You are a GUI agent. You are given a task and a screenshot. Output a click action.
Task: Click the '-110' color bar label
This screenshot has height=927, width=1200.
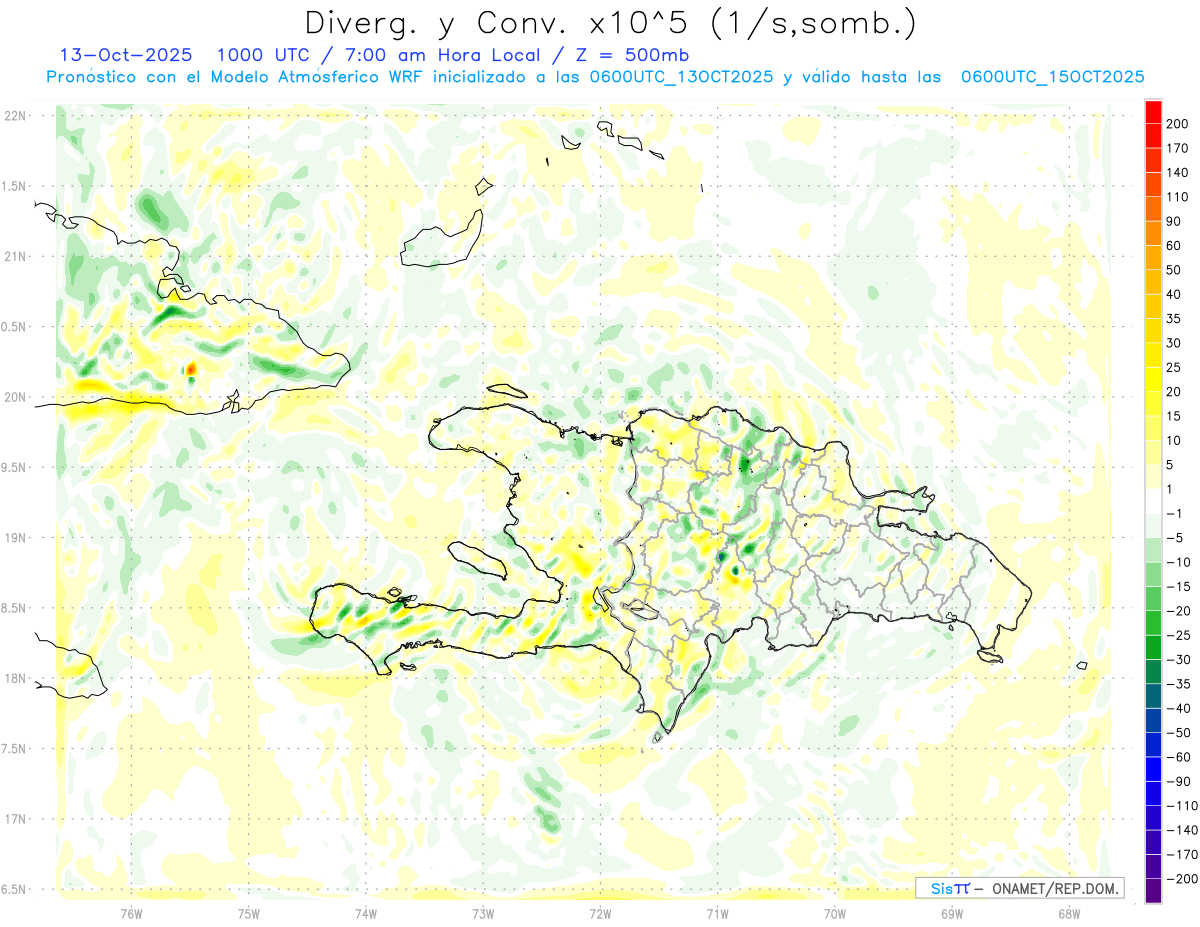(1183, 805)
